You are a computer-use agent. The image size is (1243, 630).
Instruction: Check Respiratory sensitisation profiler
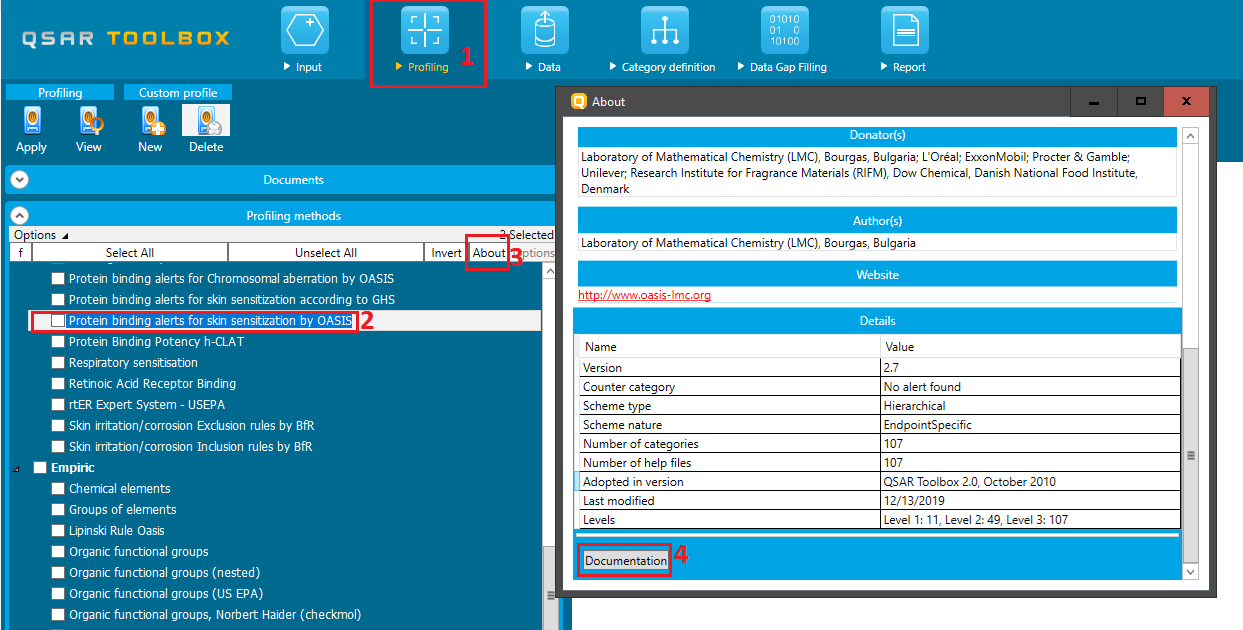(x=59, y=363)
